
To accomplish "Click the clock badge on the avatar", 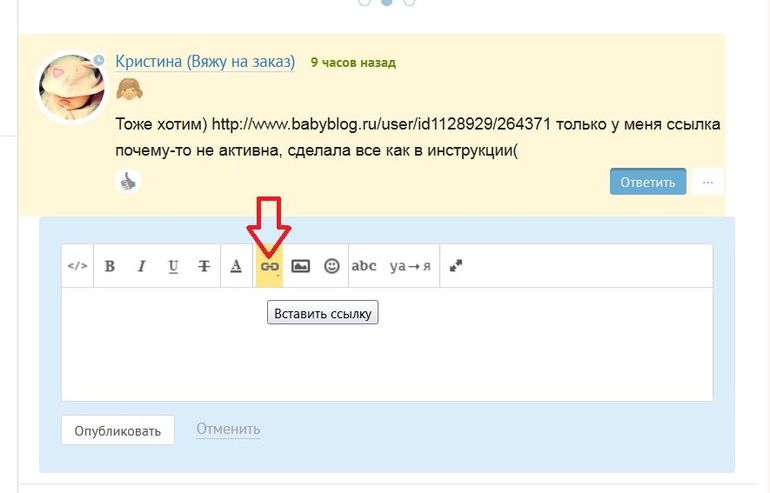I will tap(99, 60).
